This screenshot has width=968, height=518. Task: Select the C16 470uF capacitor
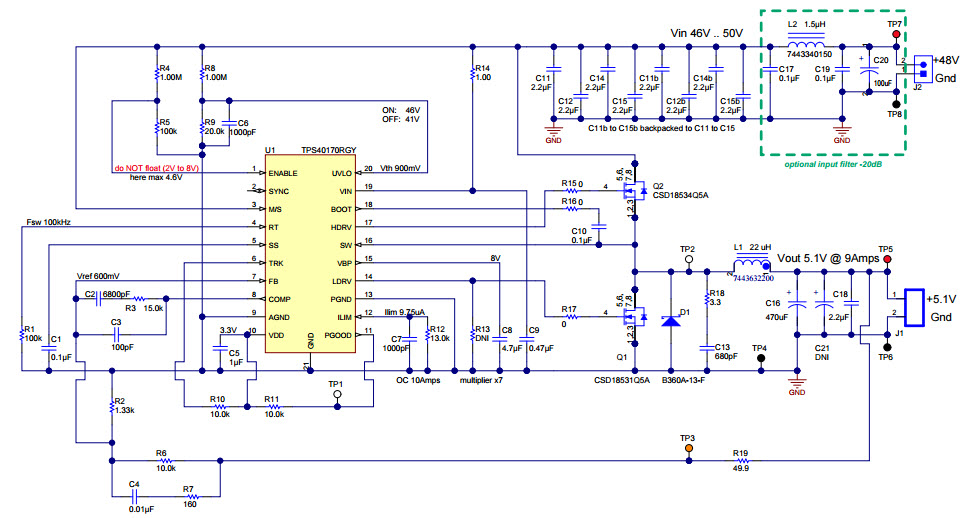coord(796,301)
